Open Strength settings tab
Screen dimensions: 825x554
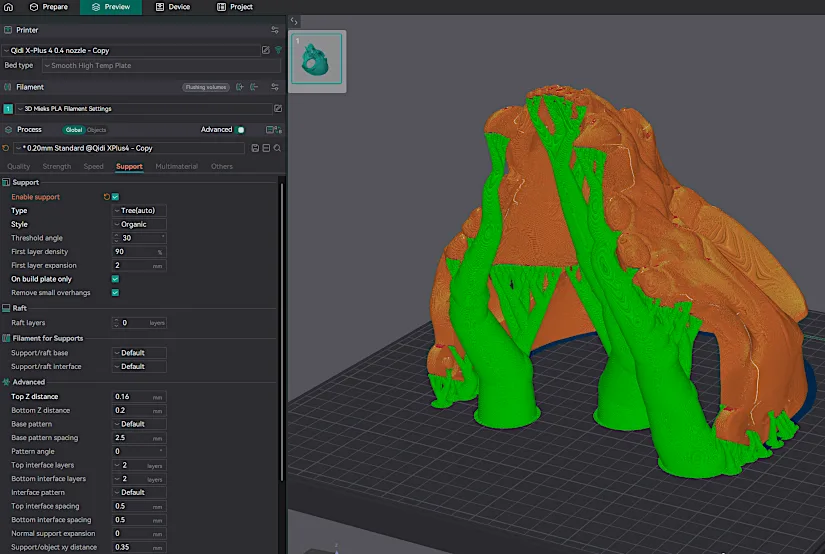click(56, 166)
